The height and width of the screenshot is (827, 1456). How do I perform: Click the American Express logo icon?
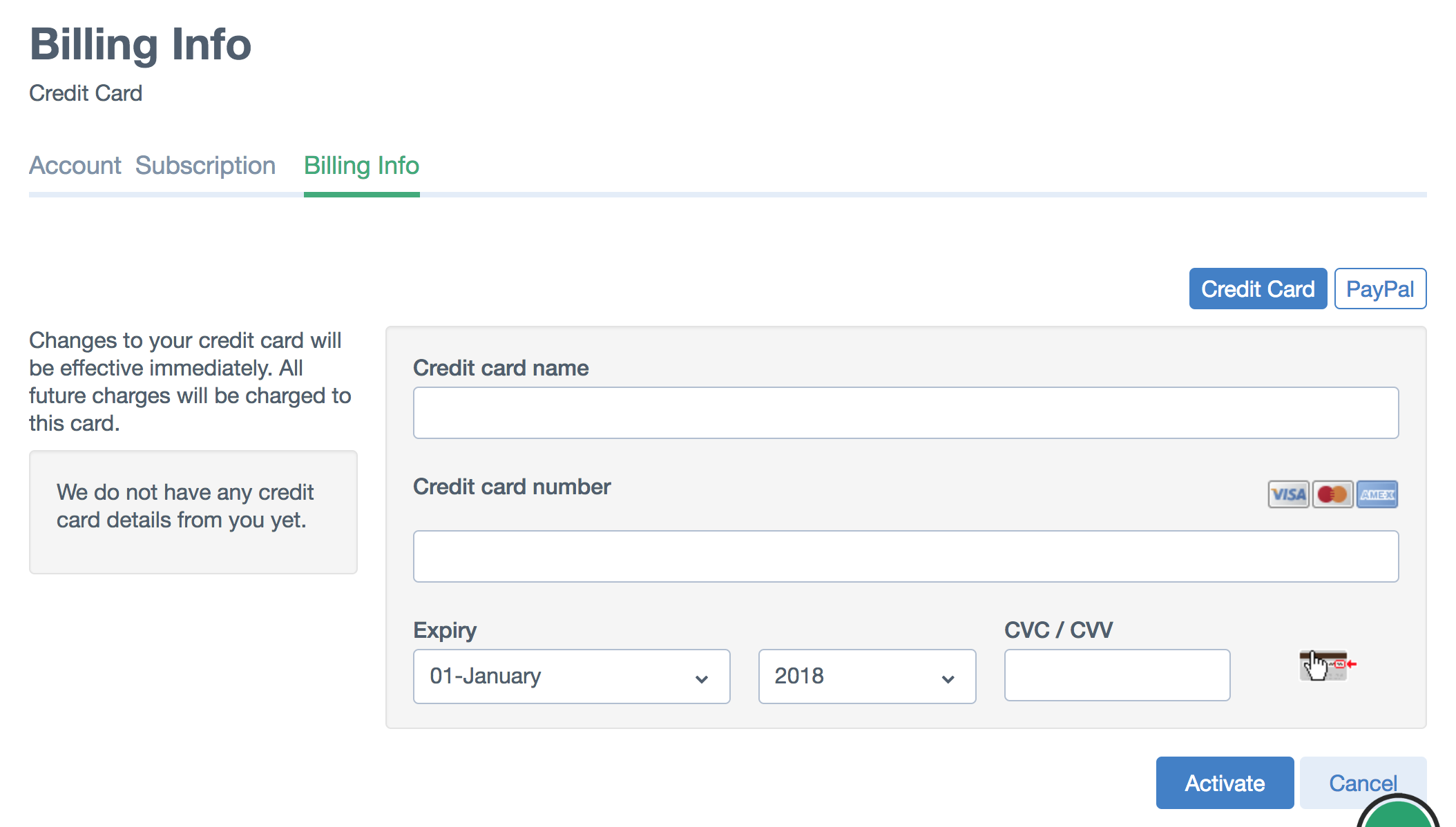(x=1377, y=494)
